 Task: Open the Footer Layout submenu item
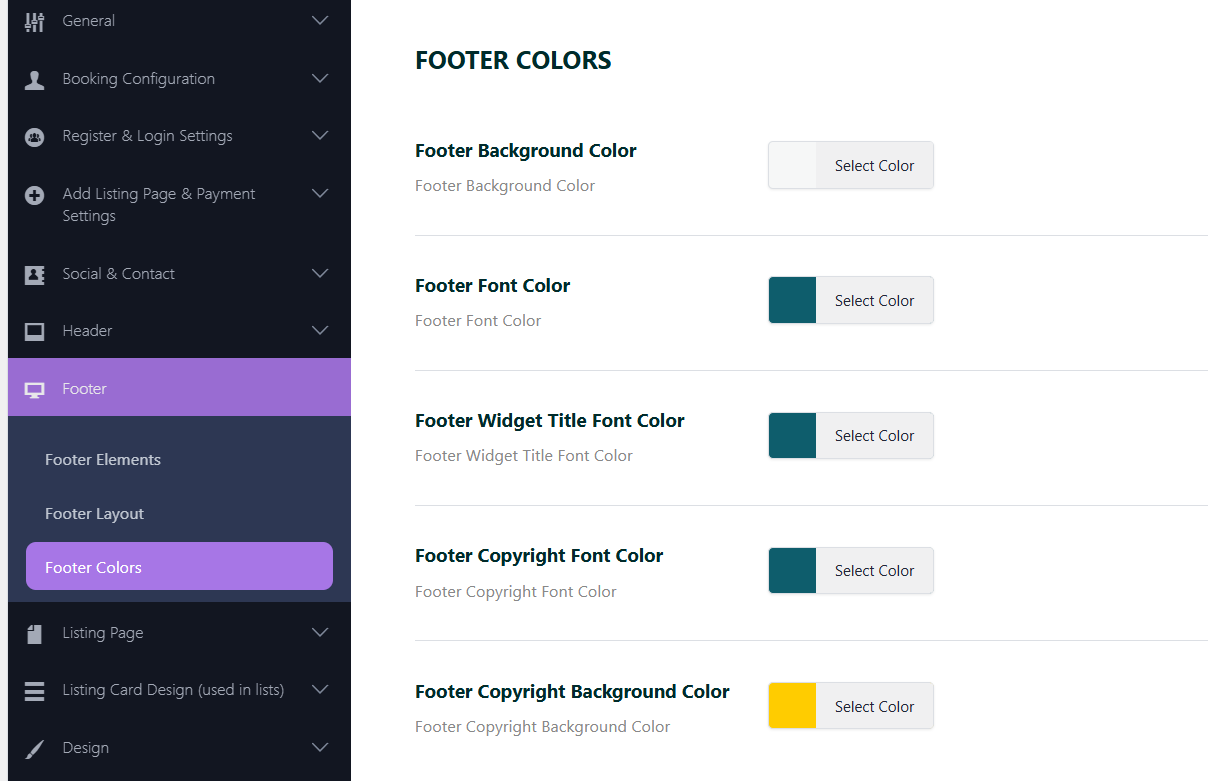tap(95, 514)
